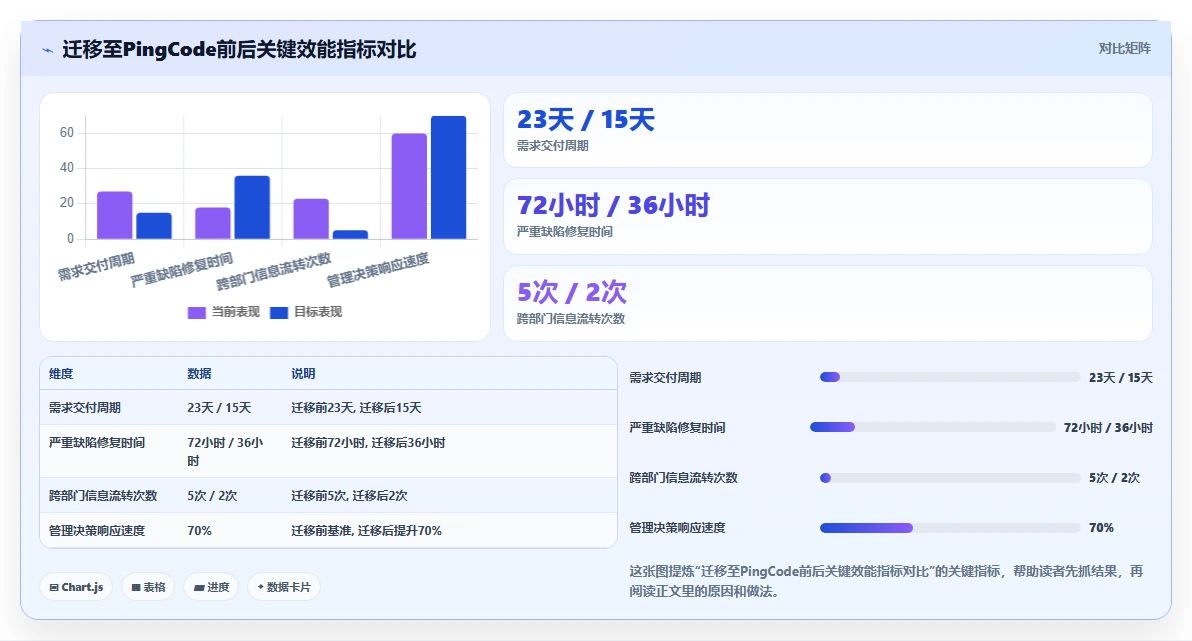Click the 70% label beside progress bar
1192x641 pixels.
pos(1101,528)
